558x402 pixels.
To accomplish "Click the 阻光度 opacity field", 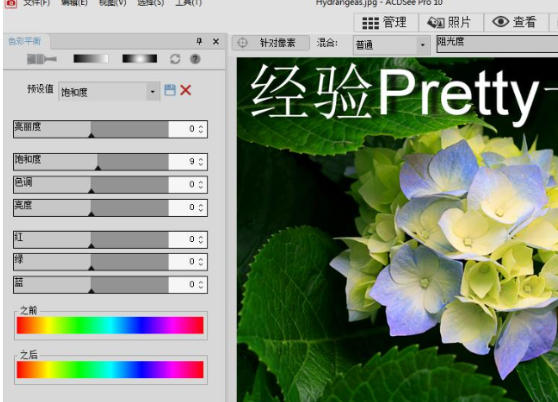I will pyautogui.click(x=497, y=44).
